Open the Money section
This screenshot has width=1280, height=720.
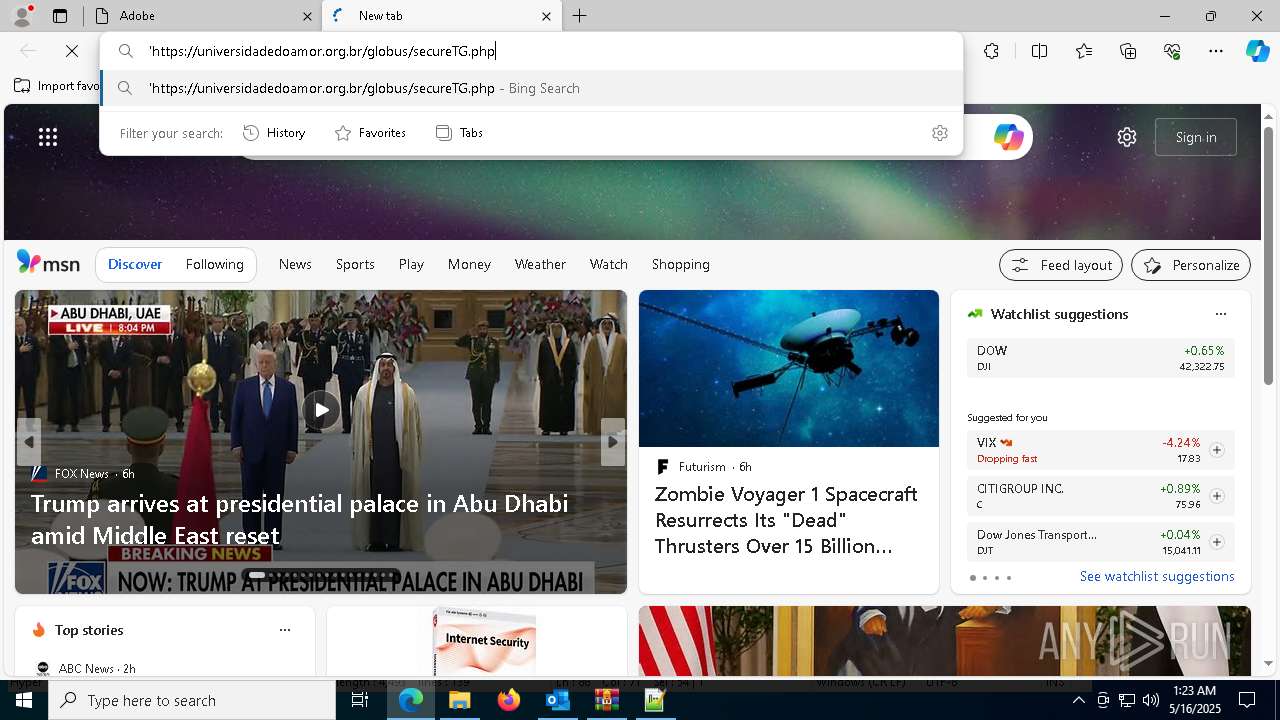pyautogui.click(x=469, y=264)
